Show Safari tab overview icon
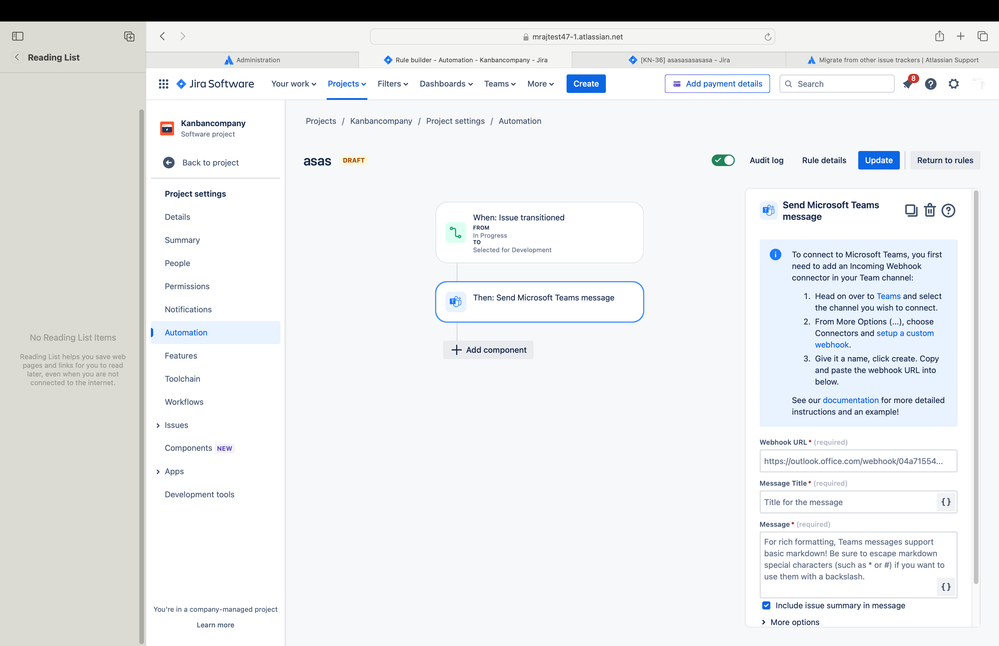Screen dimensions: 999x646 pyautogui.click(x=982, y=36)
